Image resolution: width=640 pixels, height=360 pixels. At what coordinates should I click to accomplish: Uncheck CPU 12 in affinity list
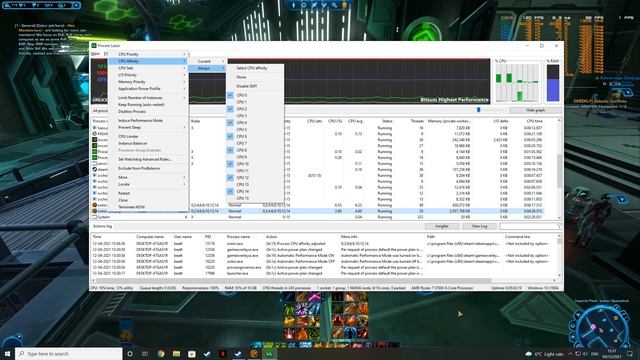(x=230, y=178)
